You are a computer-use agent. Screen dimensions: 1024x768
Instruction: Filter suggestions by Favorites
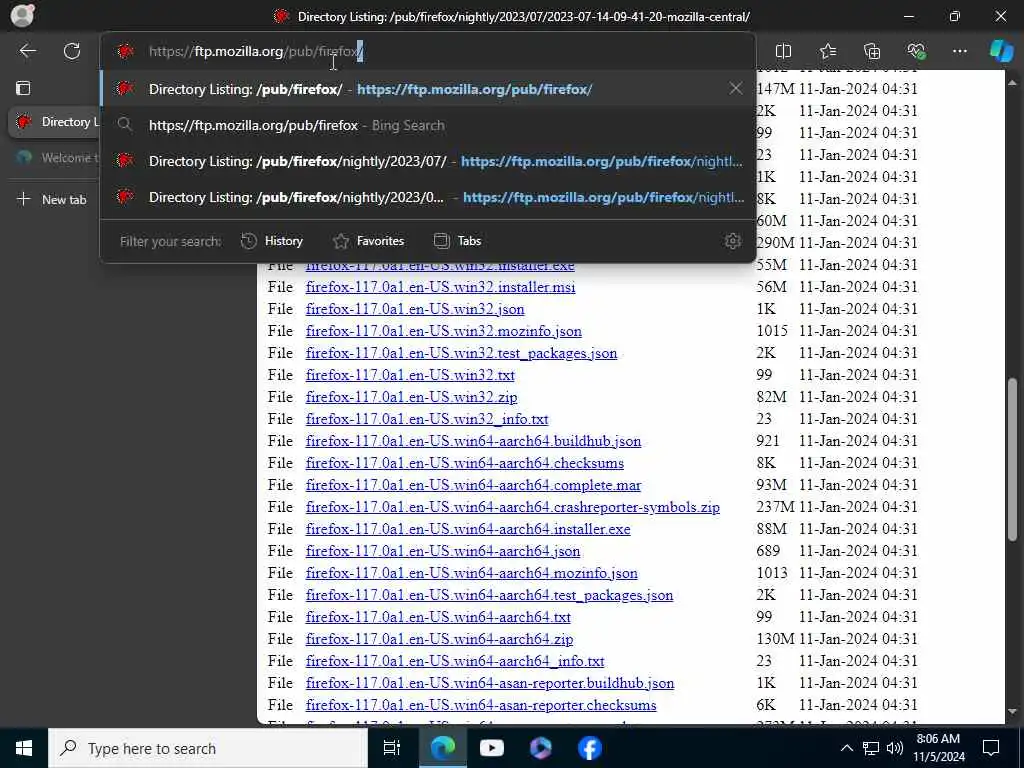368,241
